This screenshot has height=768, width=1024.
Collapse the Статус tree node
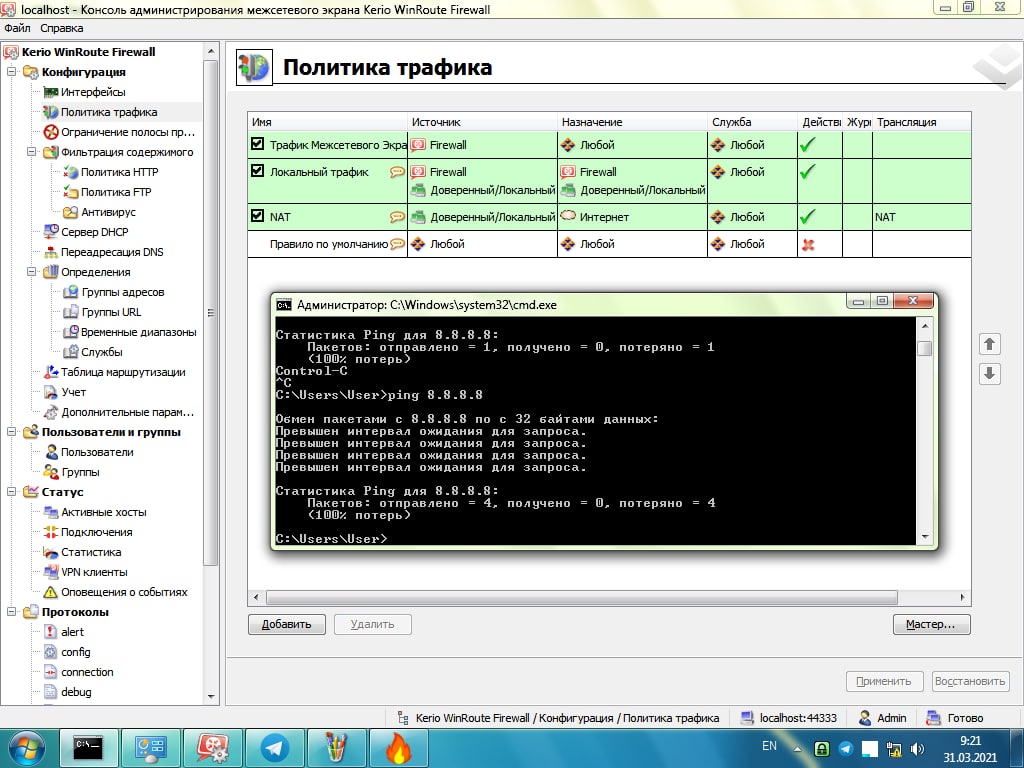11,492
